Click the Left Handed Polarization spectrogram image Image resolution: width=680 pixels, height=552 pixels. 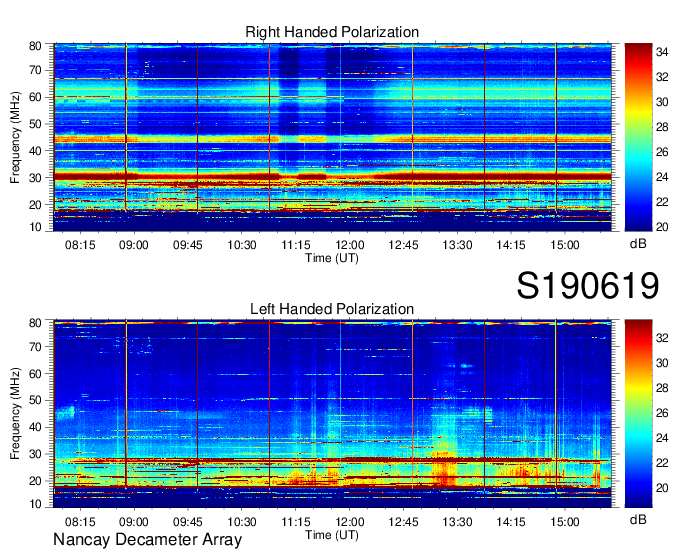point(332,414)
